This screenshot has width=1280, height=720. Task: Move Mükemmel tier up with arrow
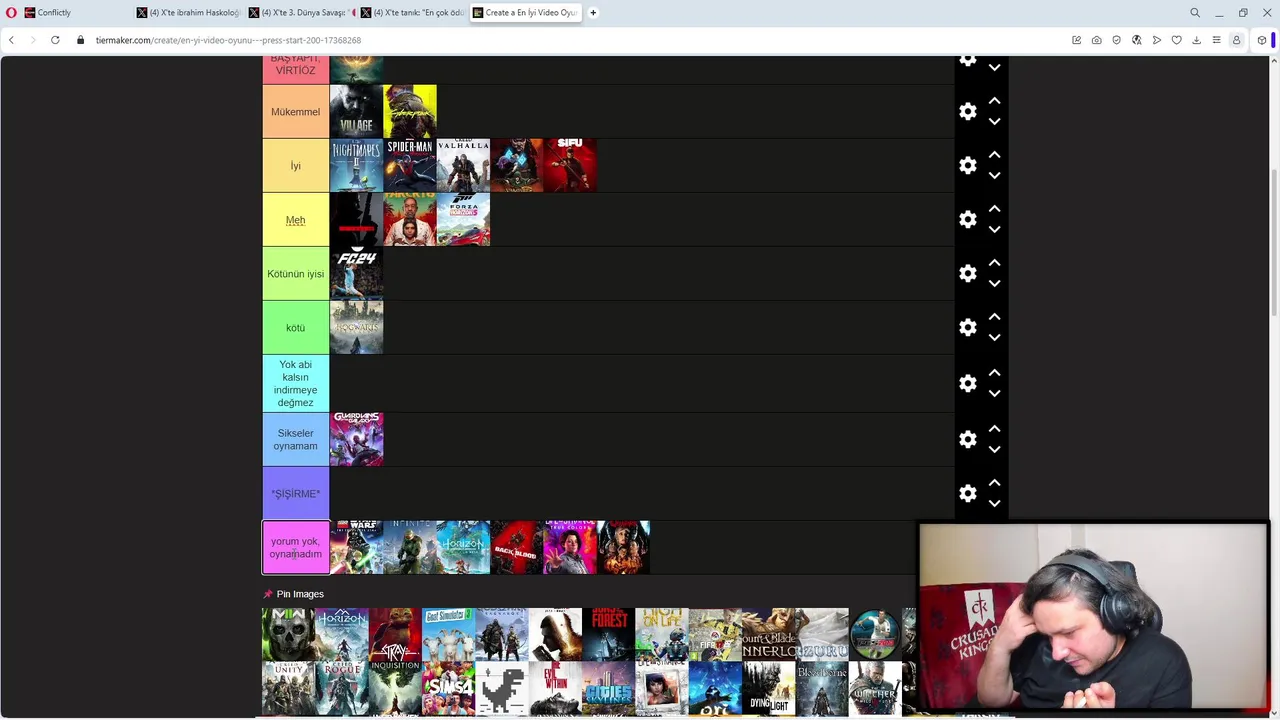point(994,101)
